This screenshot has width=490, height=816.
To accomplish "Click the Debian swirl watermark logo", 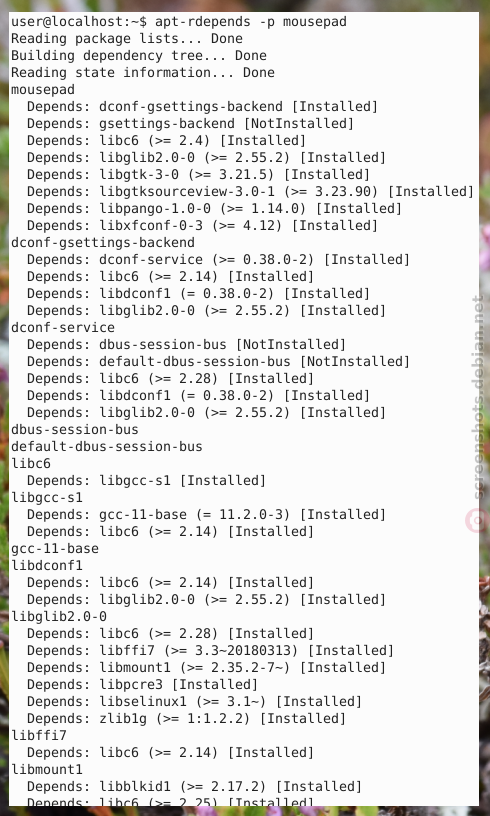I will click(476, 521).
